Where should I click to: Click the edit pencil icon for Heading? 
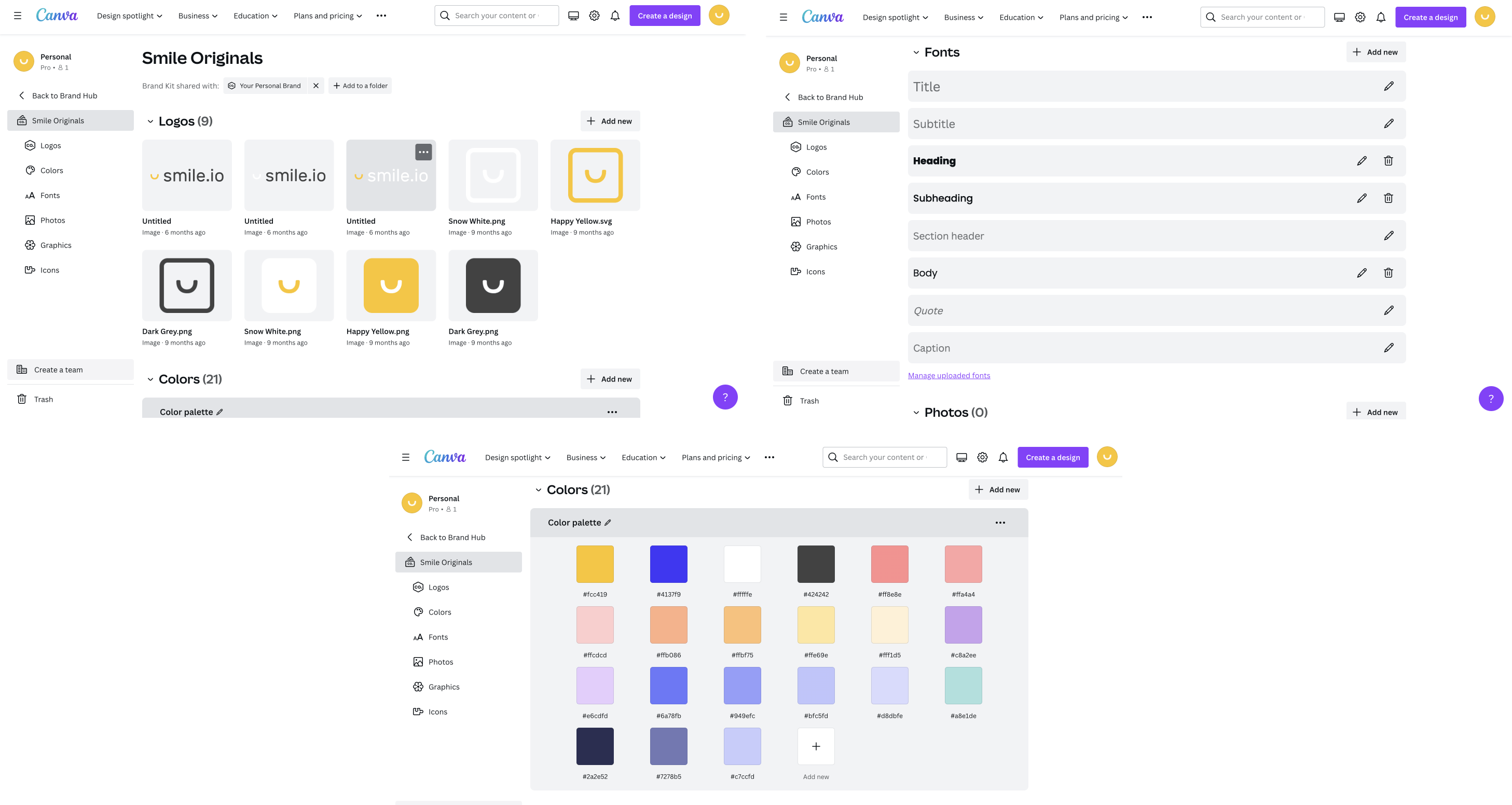click(1362, 160)
